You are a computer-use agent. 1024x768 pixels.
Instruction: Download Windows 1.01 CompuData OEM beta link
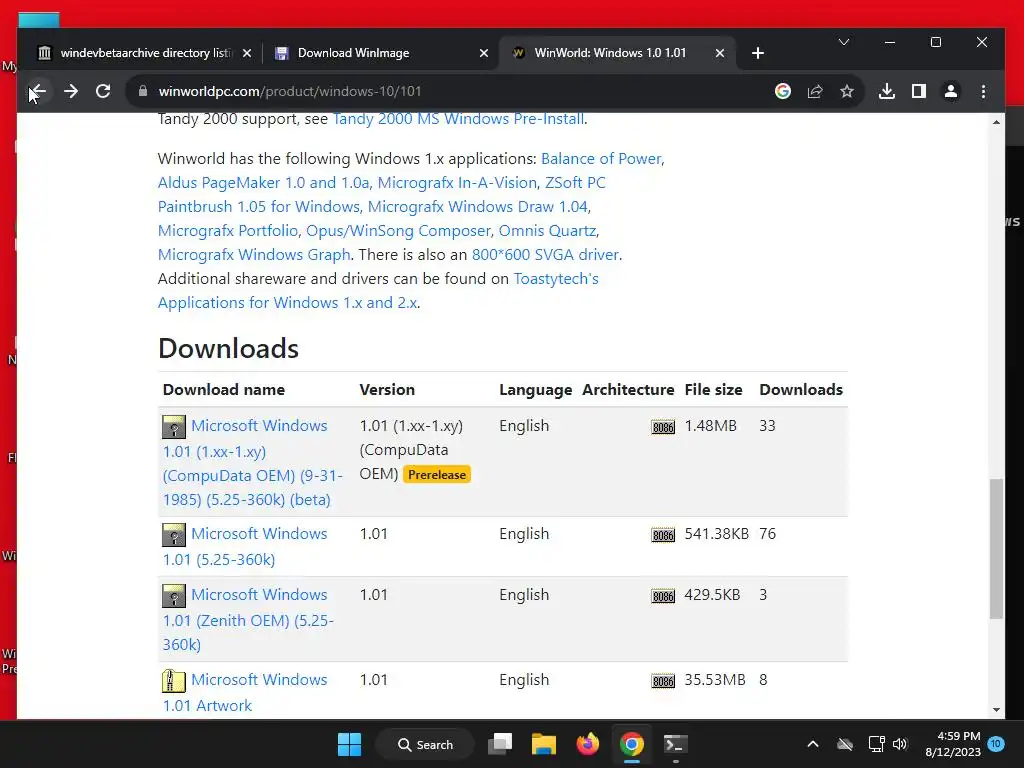252,462
